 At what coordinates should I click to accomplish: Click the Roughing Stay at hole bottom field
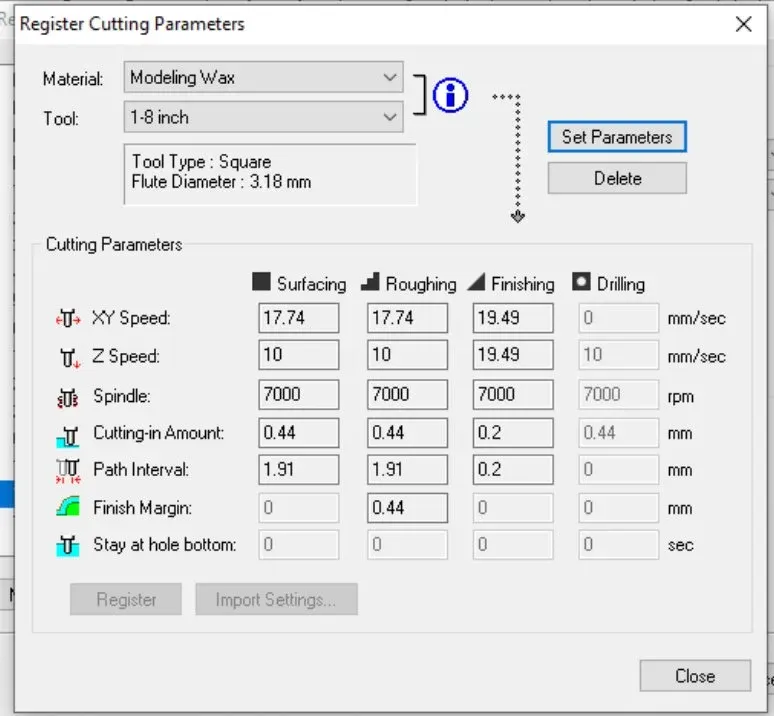pyautogui.click(x=407, y=544)
